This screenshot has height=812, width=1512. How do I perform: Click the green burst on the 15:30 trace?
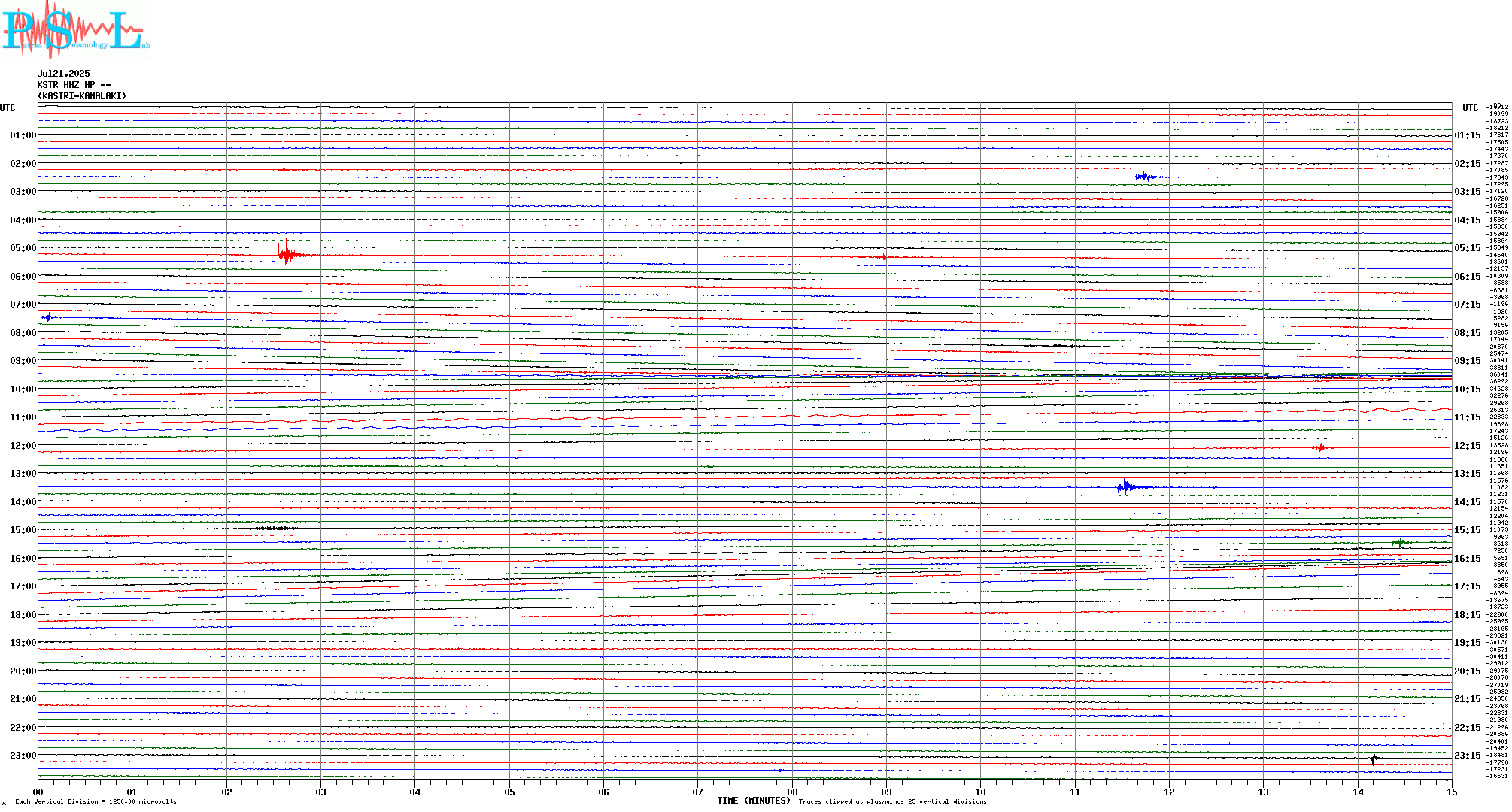pyautogui.click(x=1401, y=541)
